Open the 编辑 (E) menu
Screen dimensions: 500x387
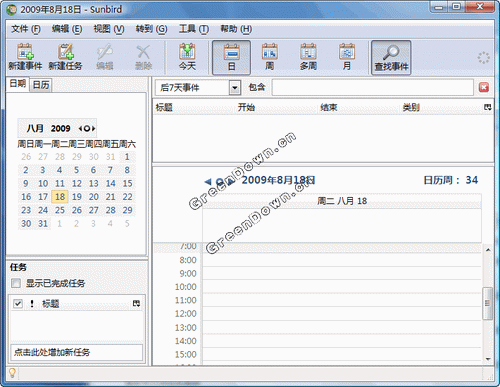click(x=67, y=29)
